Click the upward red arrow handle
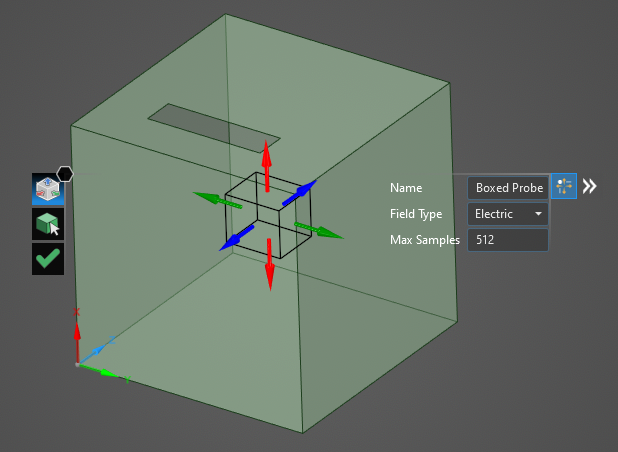This screenshot has width=618, height=452. tap(267, 166)
